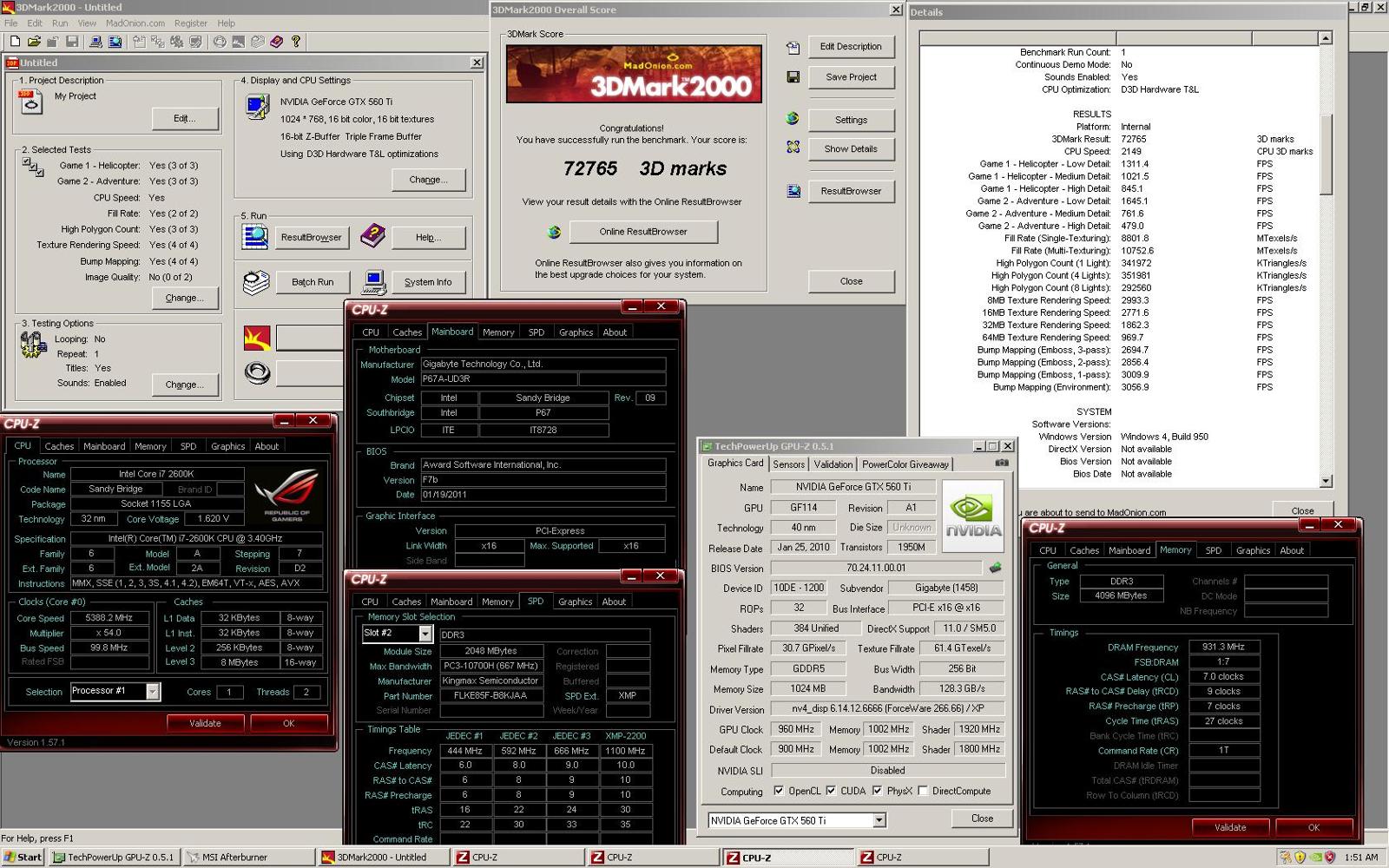Click the floppy icon beside Save Project
The width and height of the screenshot is (1389, 868).
tap(793, 77)
